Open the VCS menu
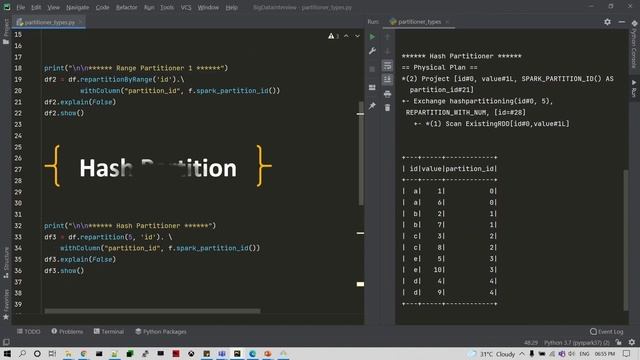Image resolution: width=640 pixels, height=360 pixels. pos(186,7)
